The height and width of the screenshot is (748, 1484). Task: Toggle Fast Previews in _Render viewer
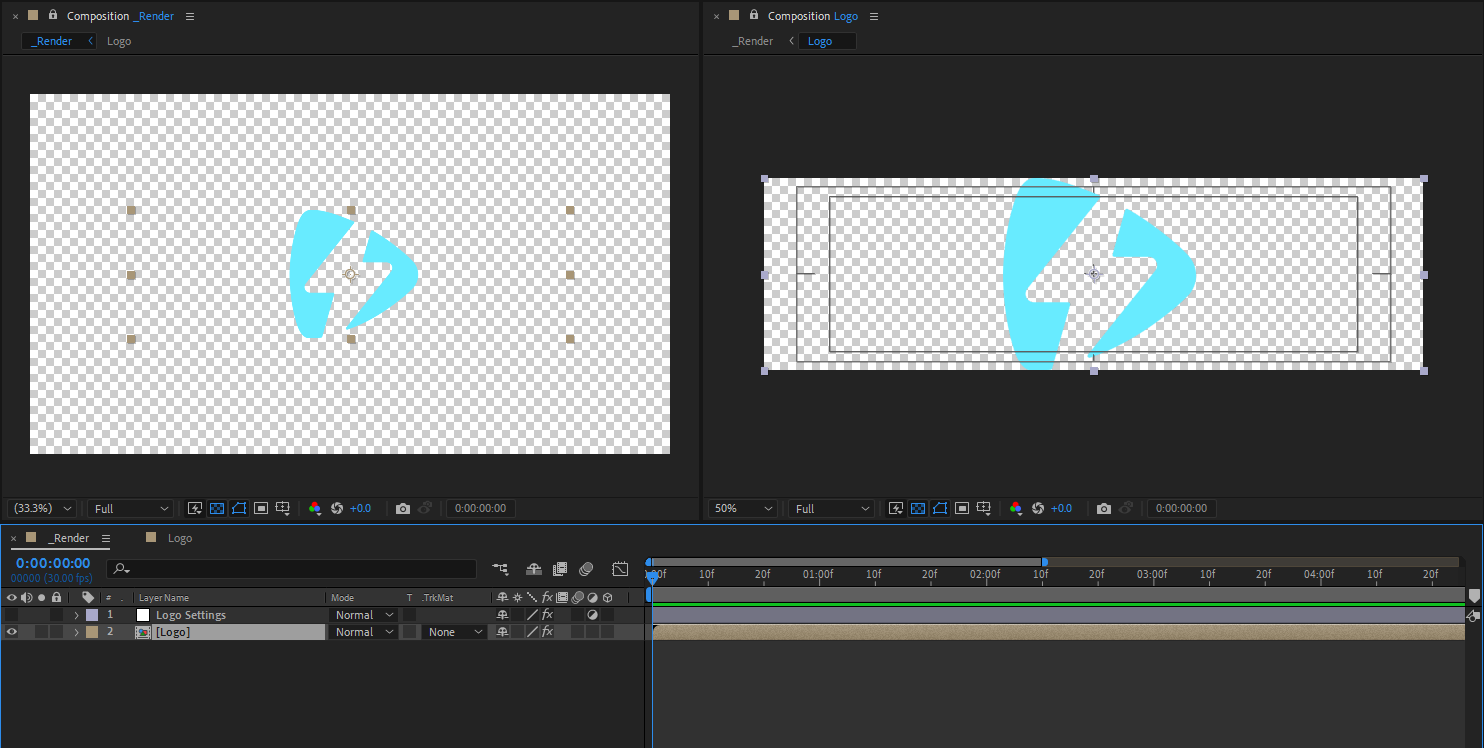click(x=195, y=508)
